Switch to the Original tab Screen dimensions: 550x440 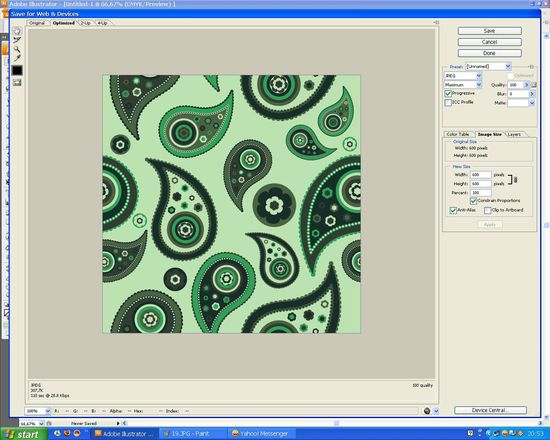coord(37,23)
